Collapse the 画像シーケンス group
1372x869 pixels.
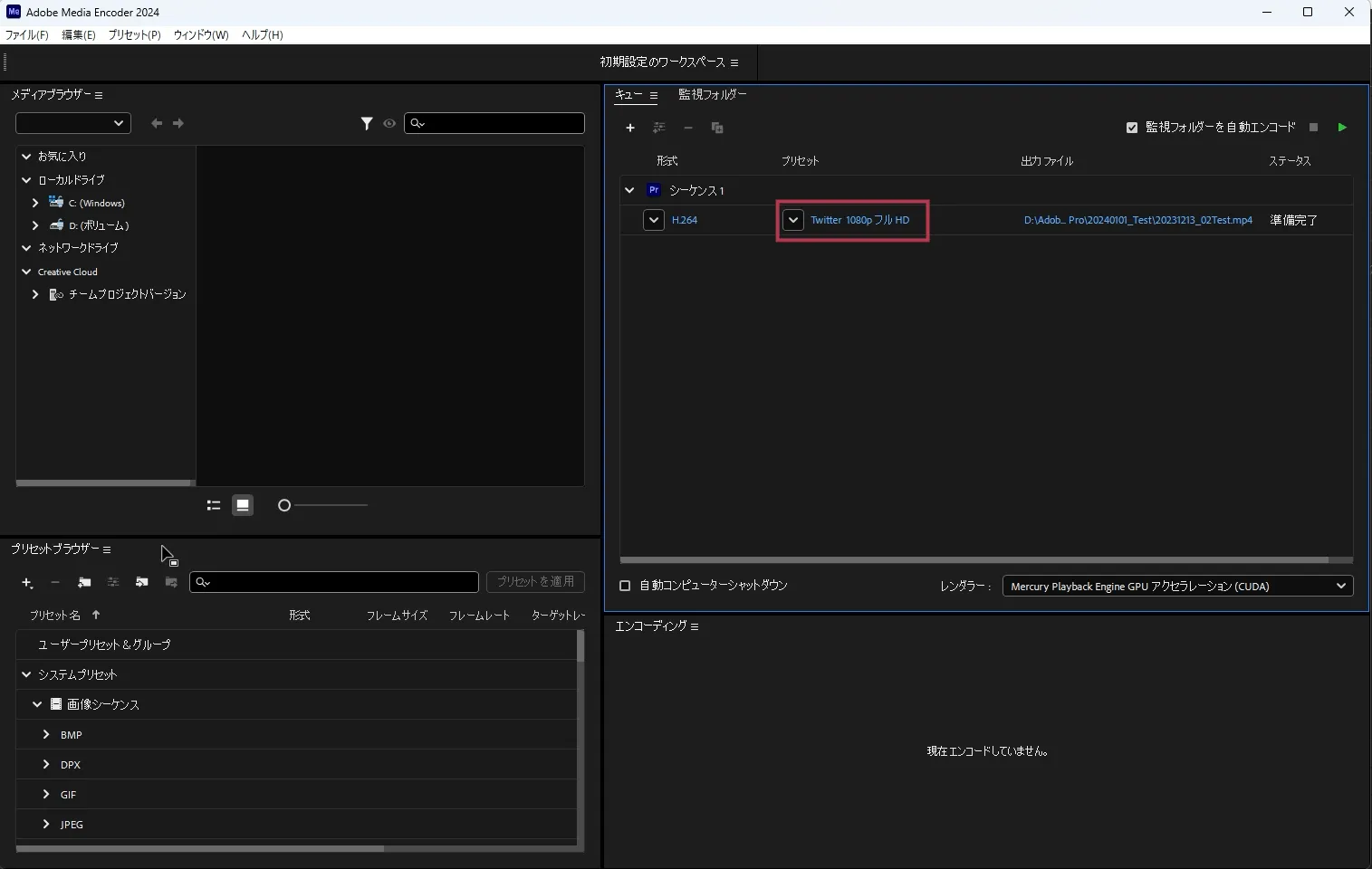[37, 704]
